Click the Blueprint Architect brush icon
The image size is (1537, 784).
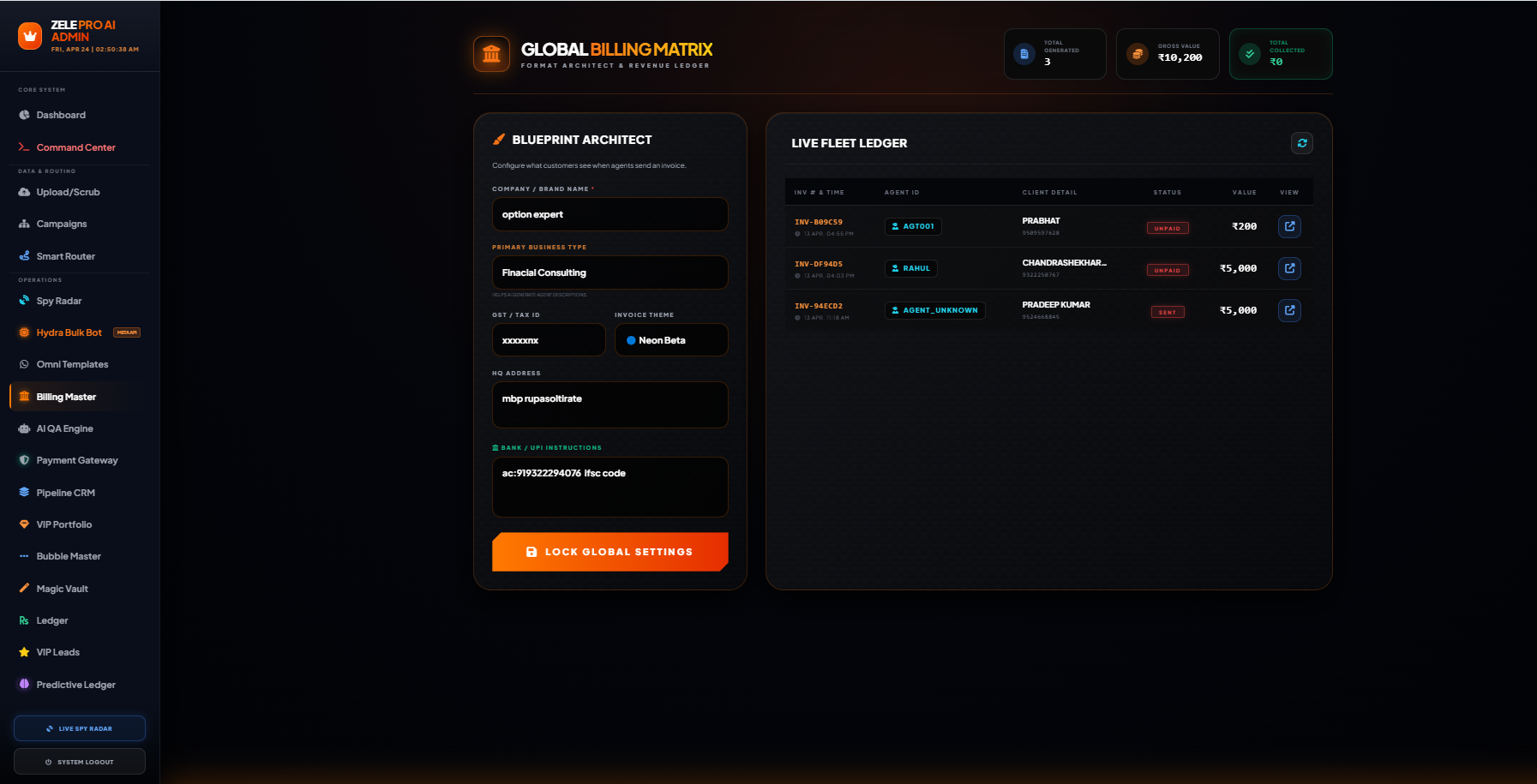(499, 140)
